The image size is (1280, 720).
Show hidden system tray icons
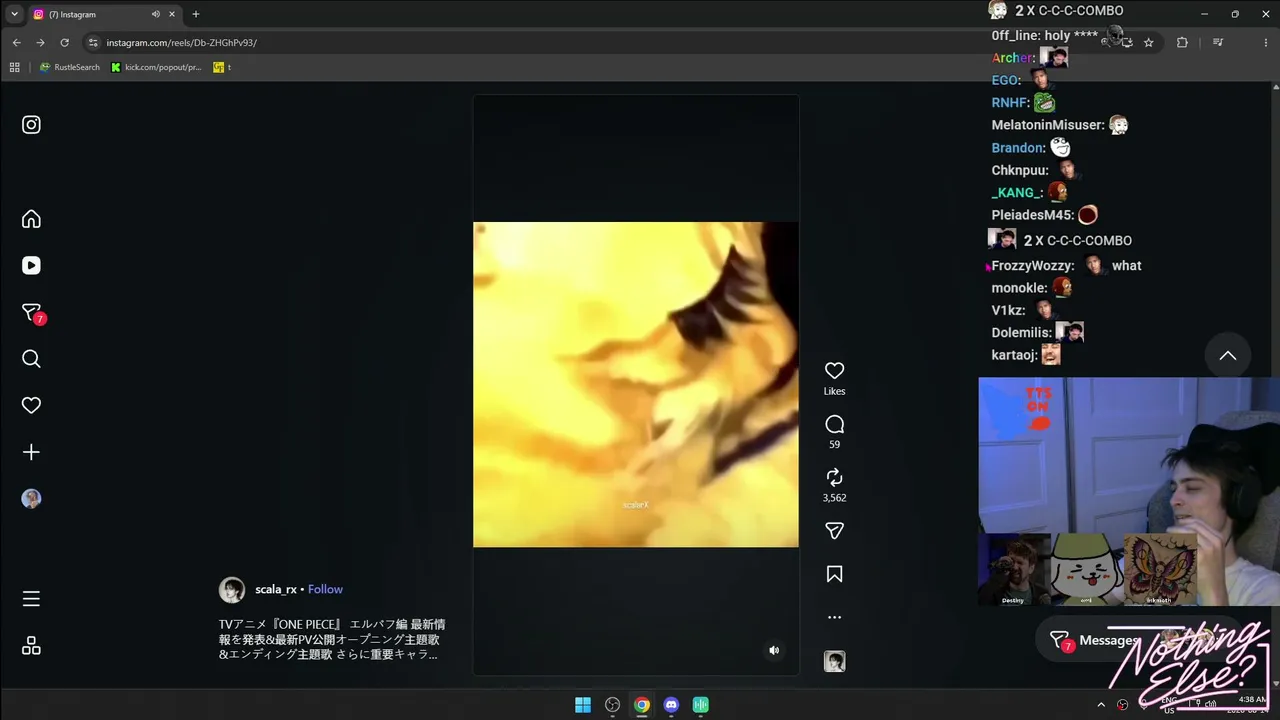[x=1101, y=705]
